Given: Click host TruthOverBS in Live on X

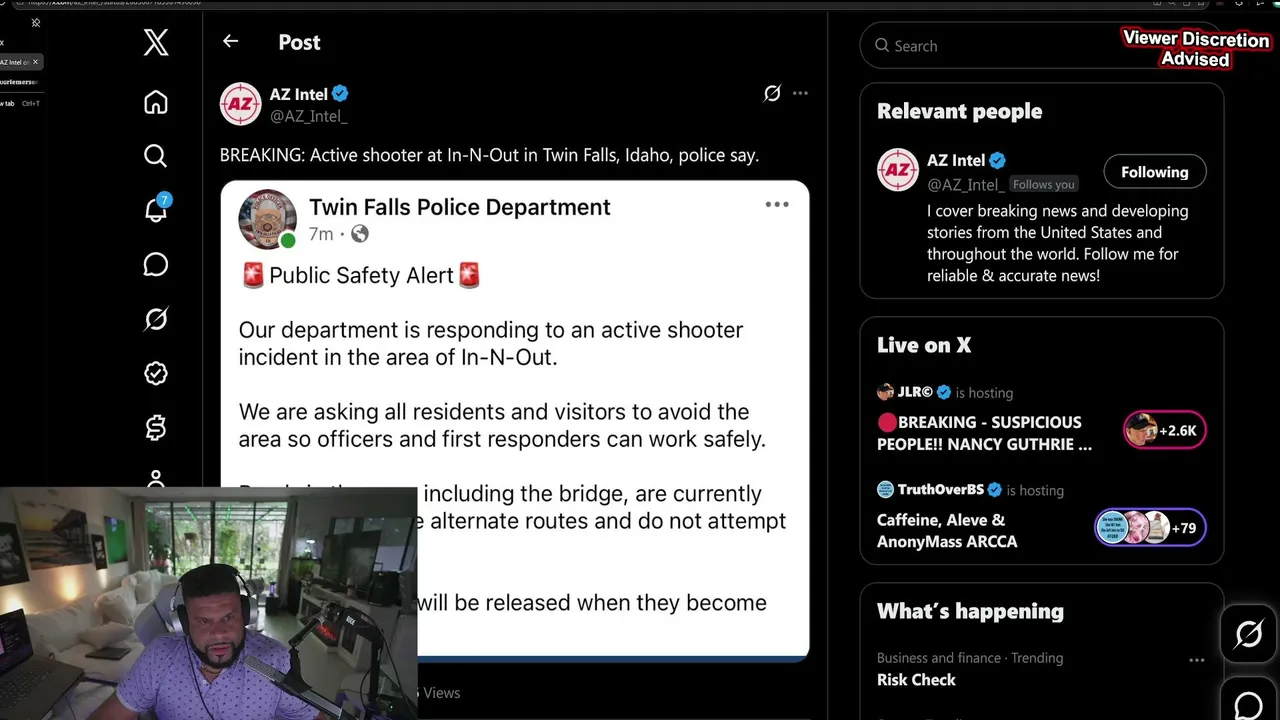Looking at the screenshot, I should (940, 490).
